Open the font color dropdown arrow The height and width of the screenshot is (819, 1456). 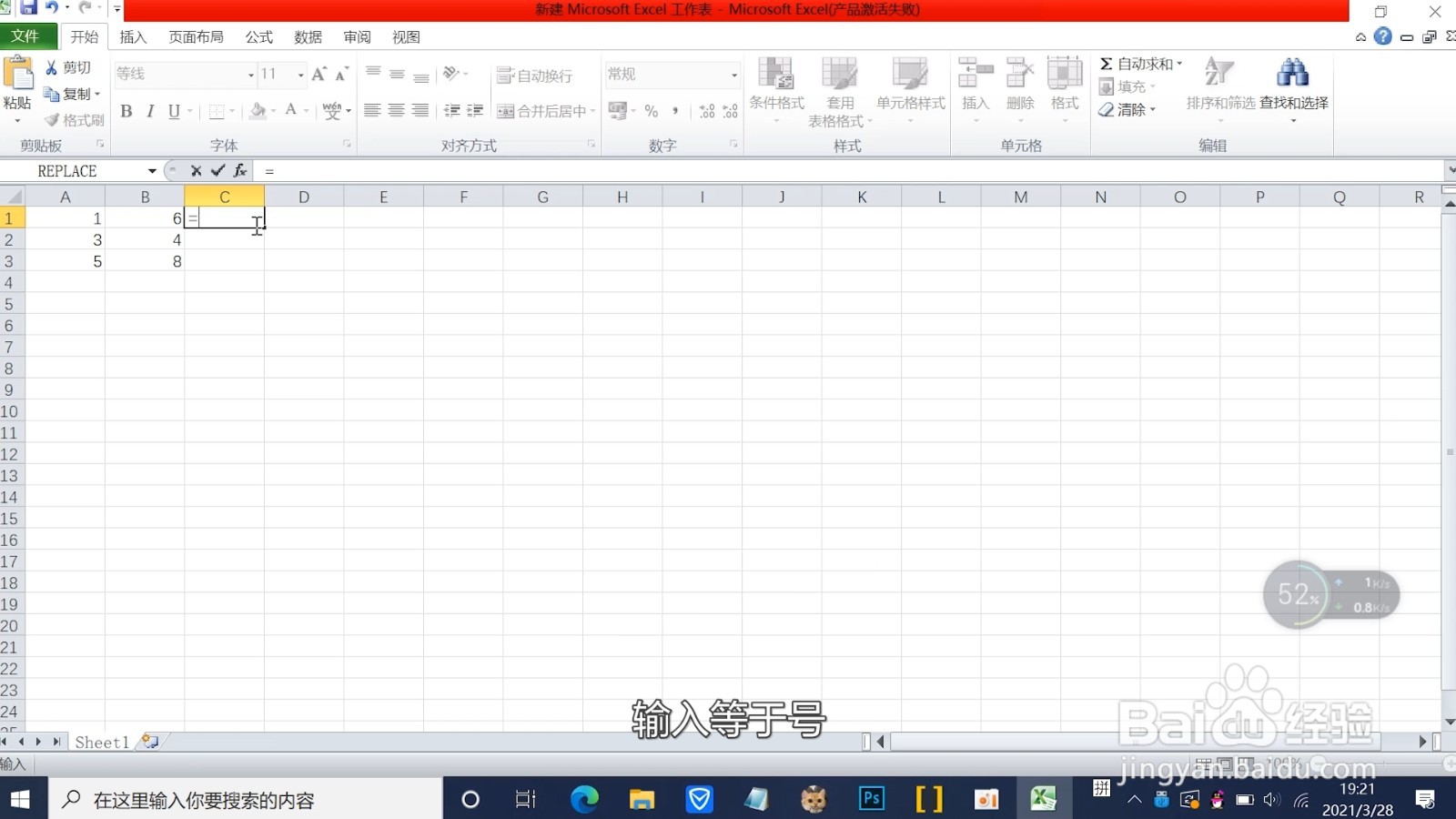307,111
